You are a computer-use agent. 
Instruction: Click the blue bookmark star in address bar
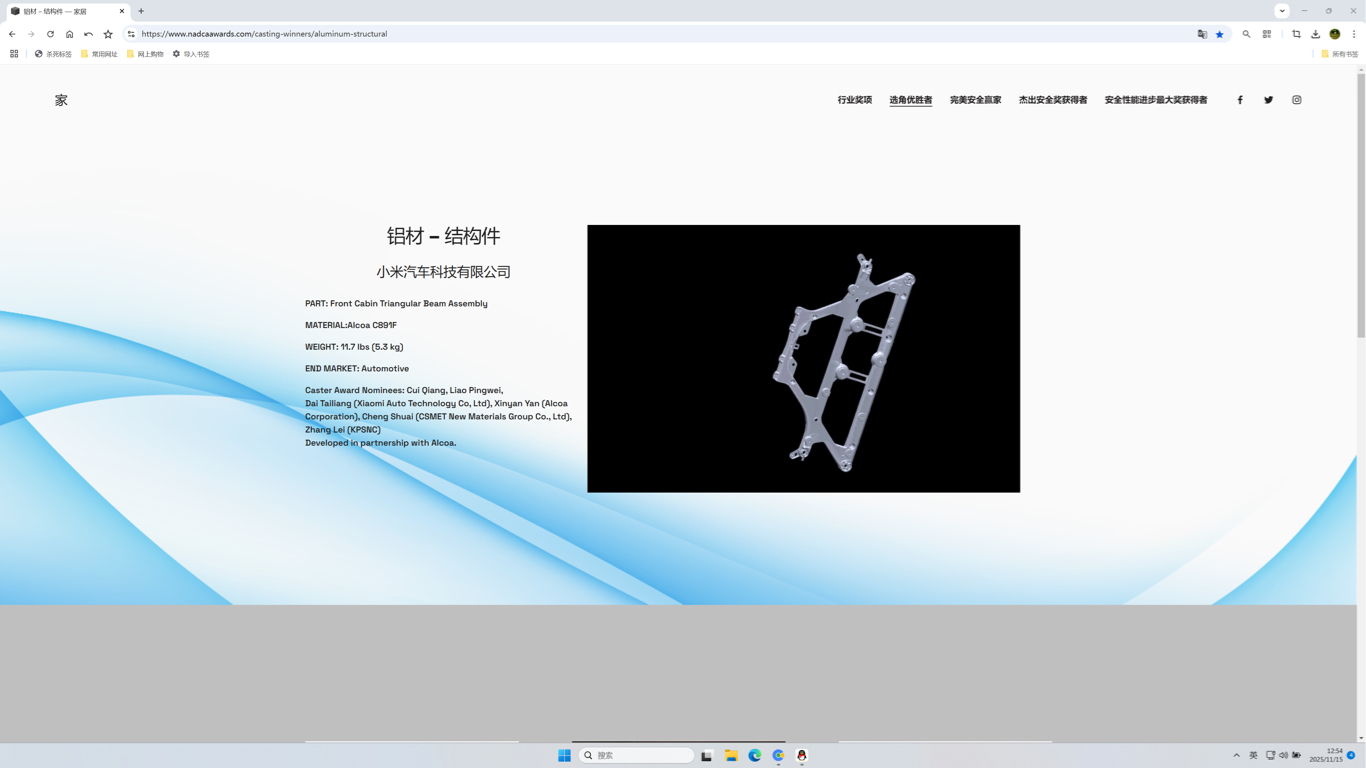(x=1220, y=34)
